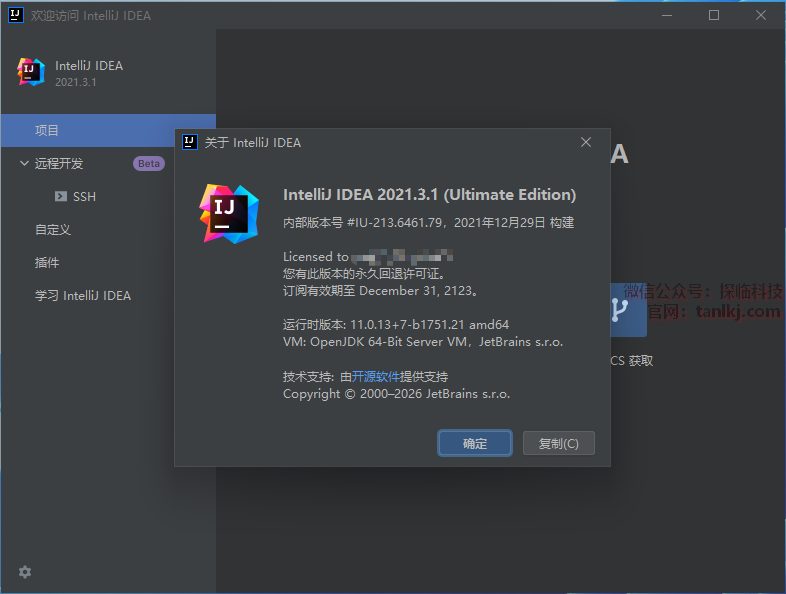This screenshot has width=786, height=594.
Task: Click the SSH terminal icon
Action: click(x=61, y=196)
